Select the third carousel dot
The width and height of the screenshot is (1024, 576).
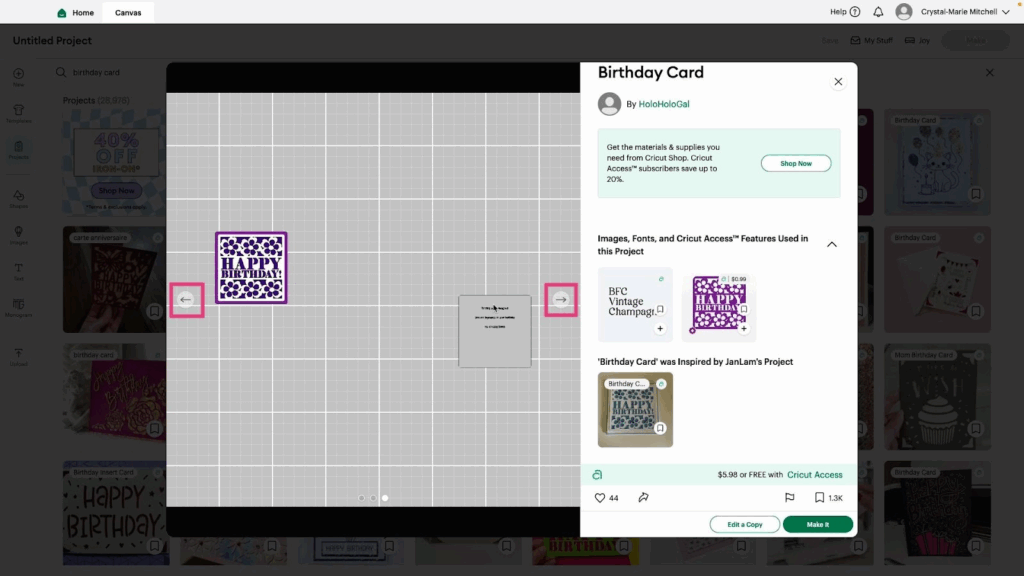tap(385, 498)
